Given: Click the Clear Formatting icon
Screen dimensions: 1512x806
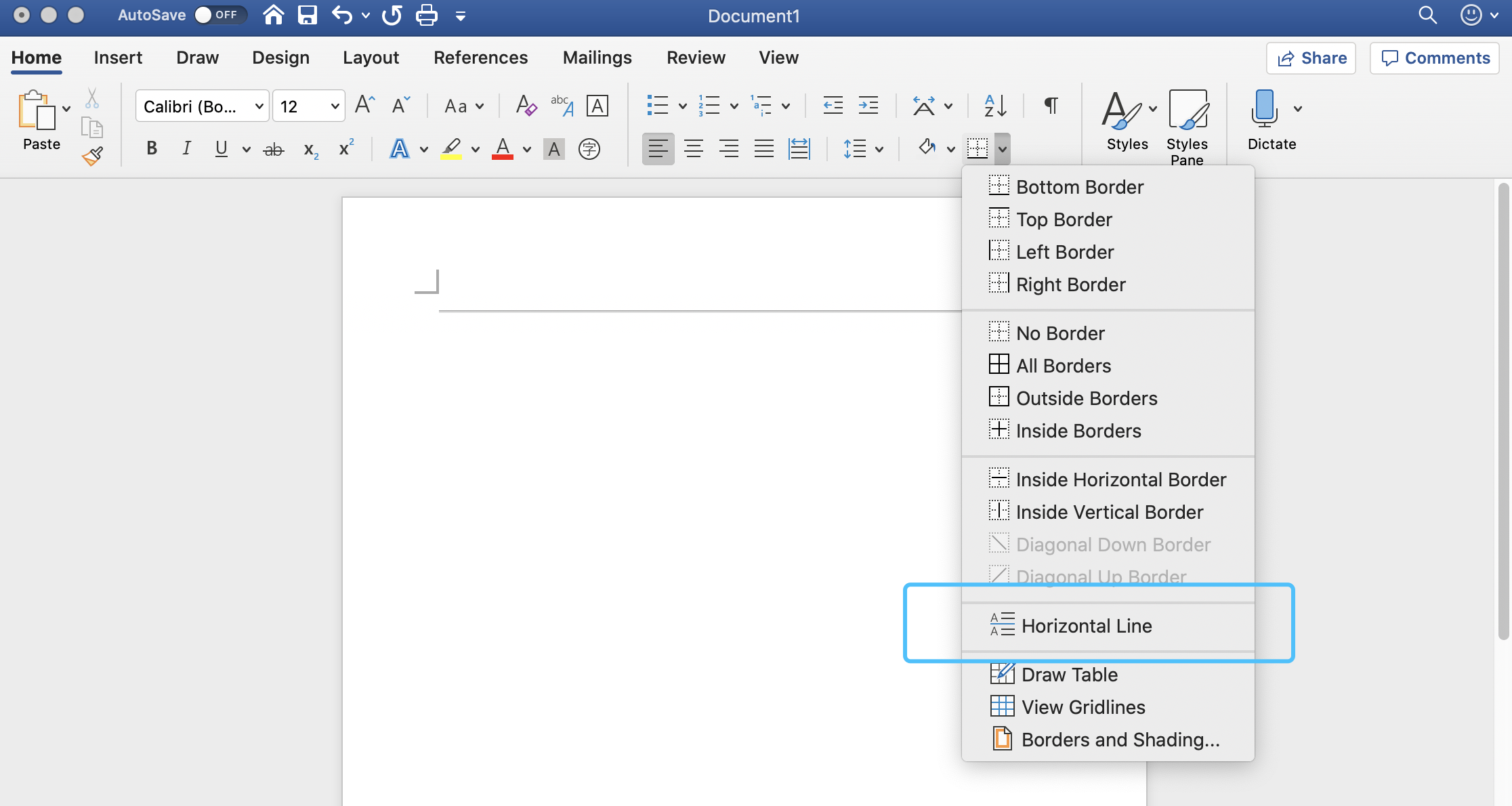Looking at the screenshot, I should 526,106.
